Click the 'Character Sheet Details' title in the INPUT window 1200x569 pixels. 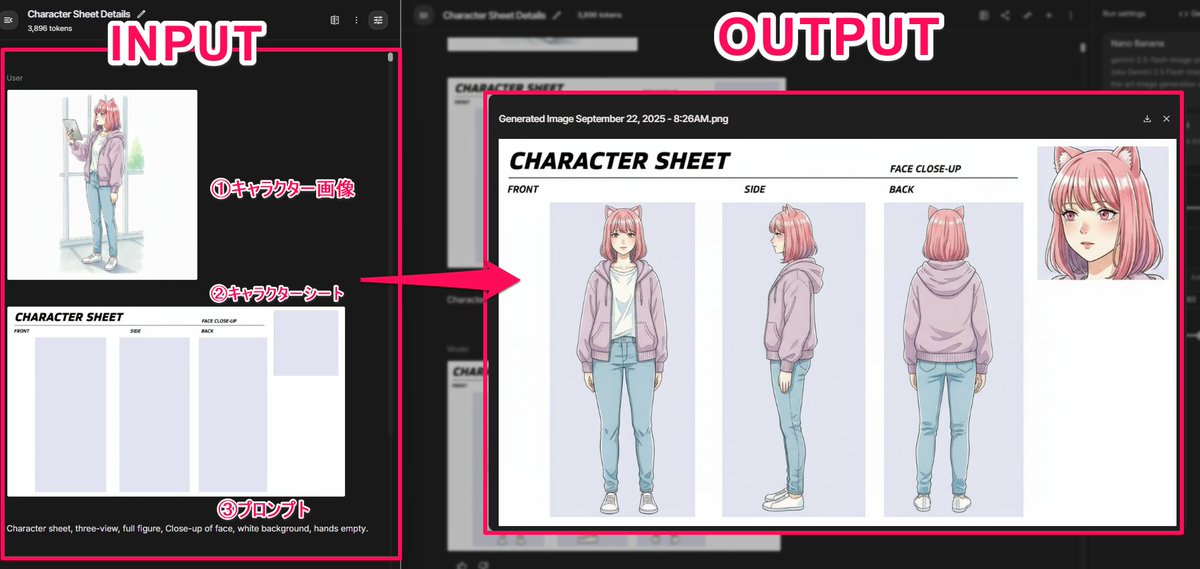[79, 14]
